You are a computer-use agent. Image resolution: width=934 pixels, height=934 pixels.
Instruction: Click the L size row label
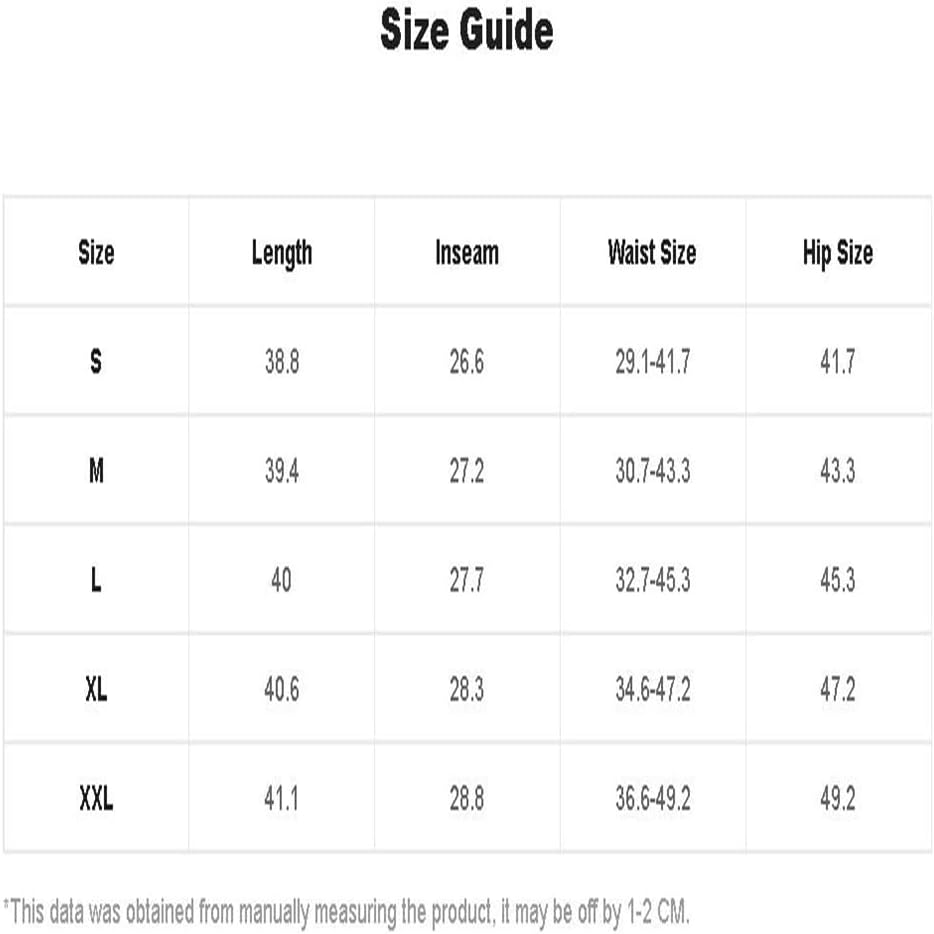tap(96, 580)
